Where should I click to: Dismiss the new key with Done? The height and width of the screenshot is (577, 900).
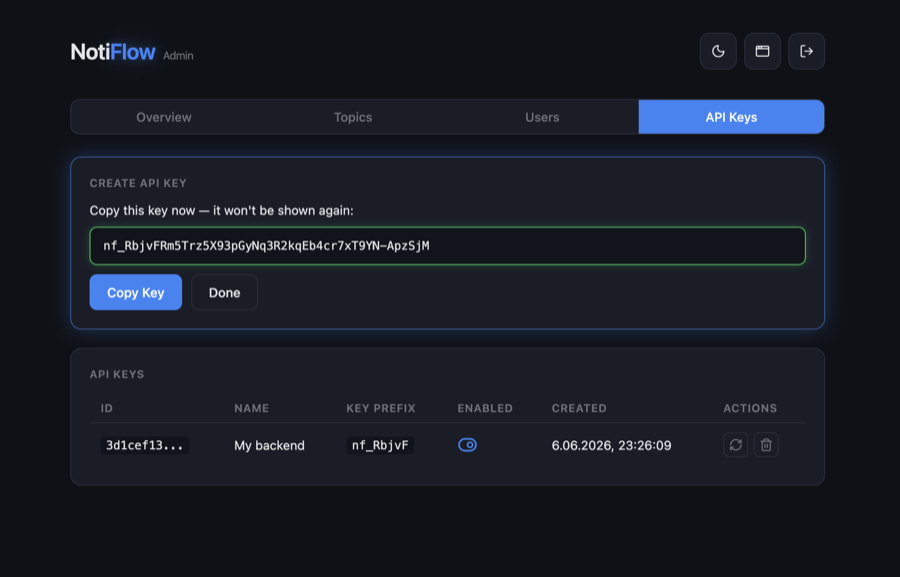[x=224, y=292]
